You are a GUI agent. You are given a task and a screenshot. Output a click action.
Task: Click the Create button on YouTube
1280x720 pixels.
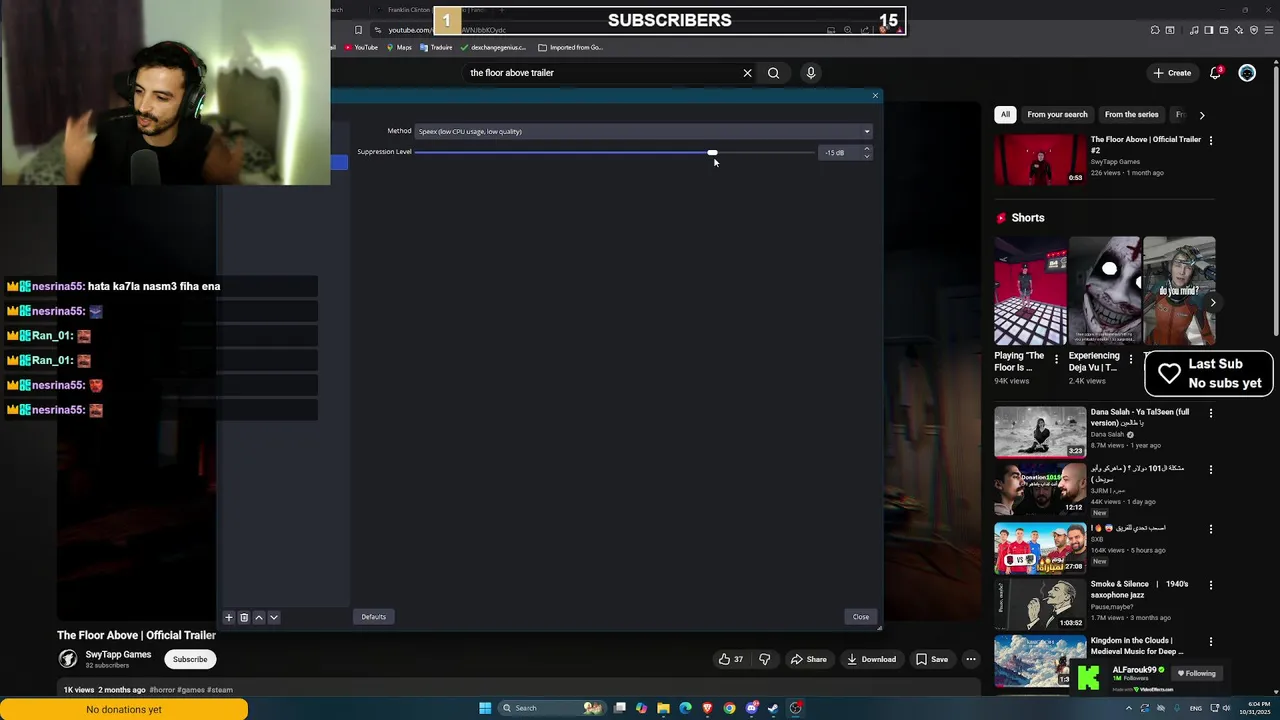(x=1172, y=73)
